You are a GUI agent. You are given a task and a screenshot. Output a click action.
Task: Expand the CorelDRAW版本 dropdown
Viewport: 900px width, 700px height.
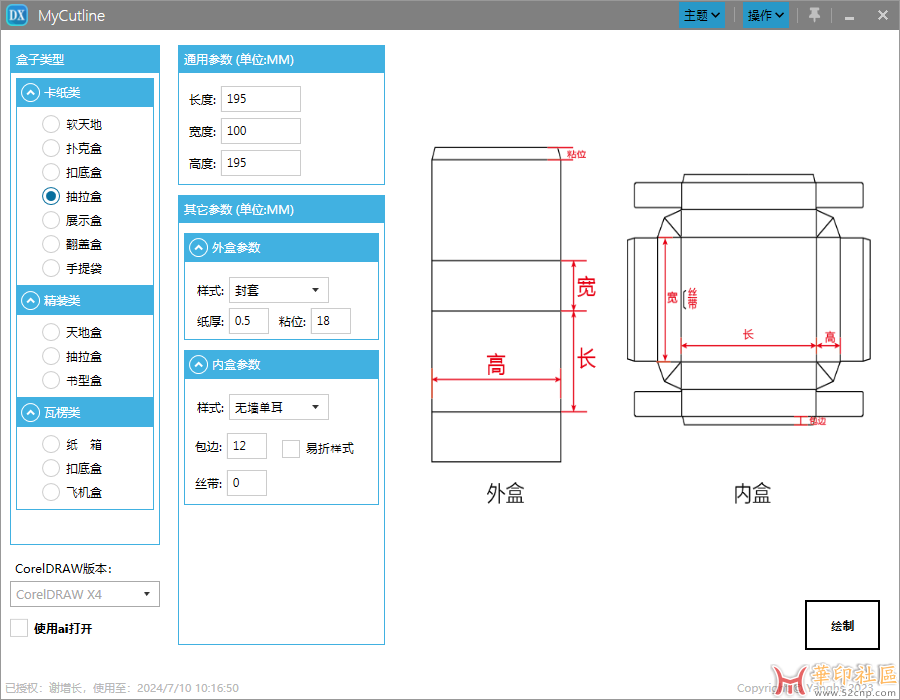tap(86, 594)
